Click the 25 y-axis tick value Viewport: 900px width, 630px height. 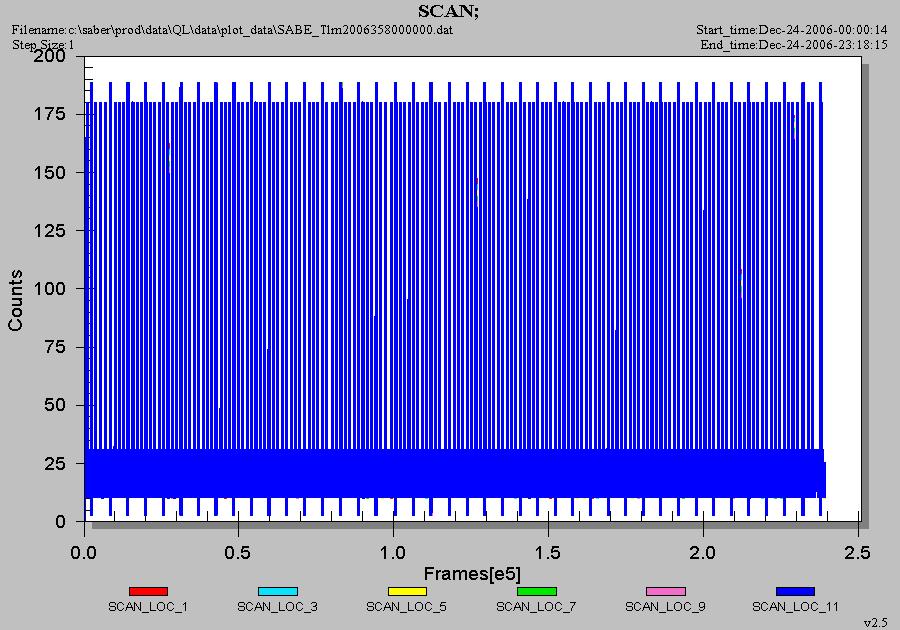click(55, 464)
